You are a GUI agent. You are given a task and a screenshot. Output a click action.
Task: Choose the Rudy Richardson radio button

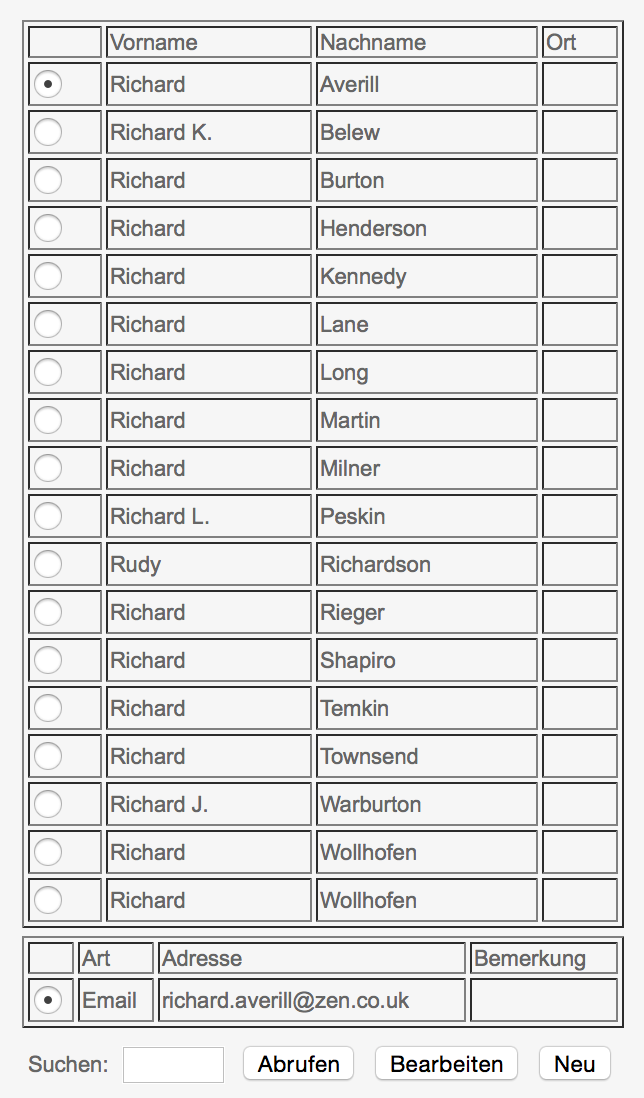click(48, 564)
